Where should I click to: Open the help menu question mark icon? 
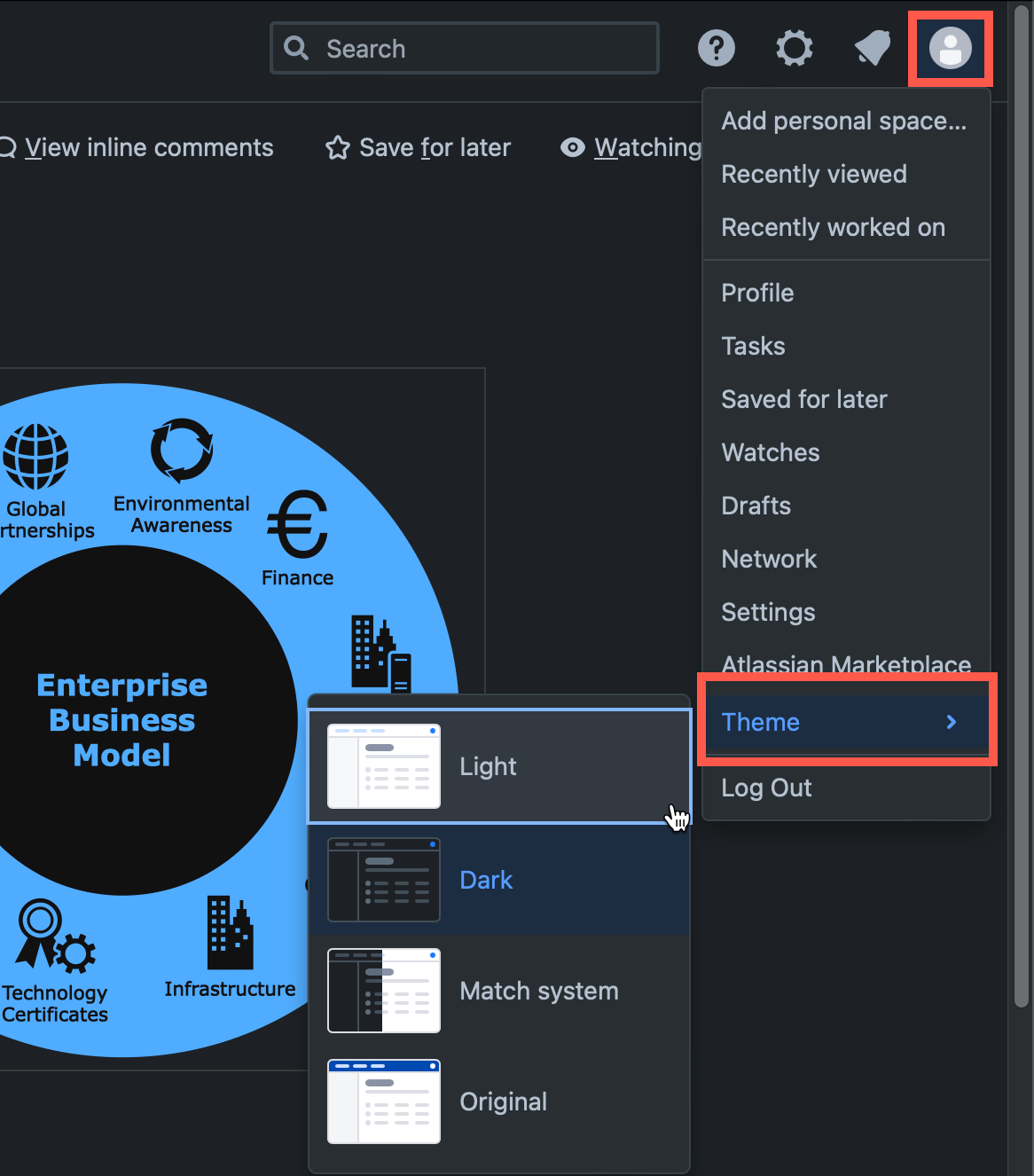pyautogui.click(x=717, y=48)
